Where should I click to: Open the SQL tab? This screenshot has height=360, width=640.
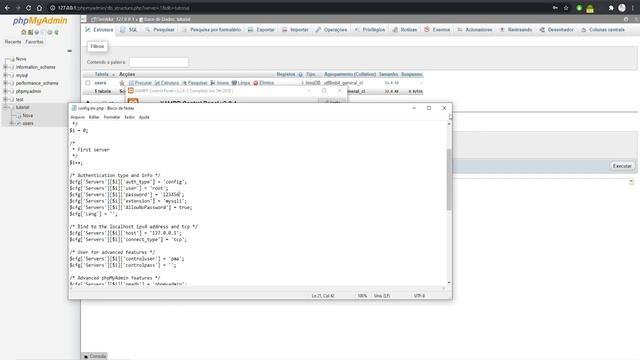tap(129, 30)
